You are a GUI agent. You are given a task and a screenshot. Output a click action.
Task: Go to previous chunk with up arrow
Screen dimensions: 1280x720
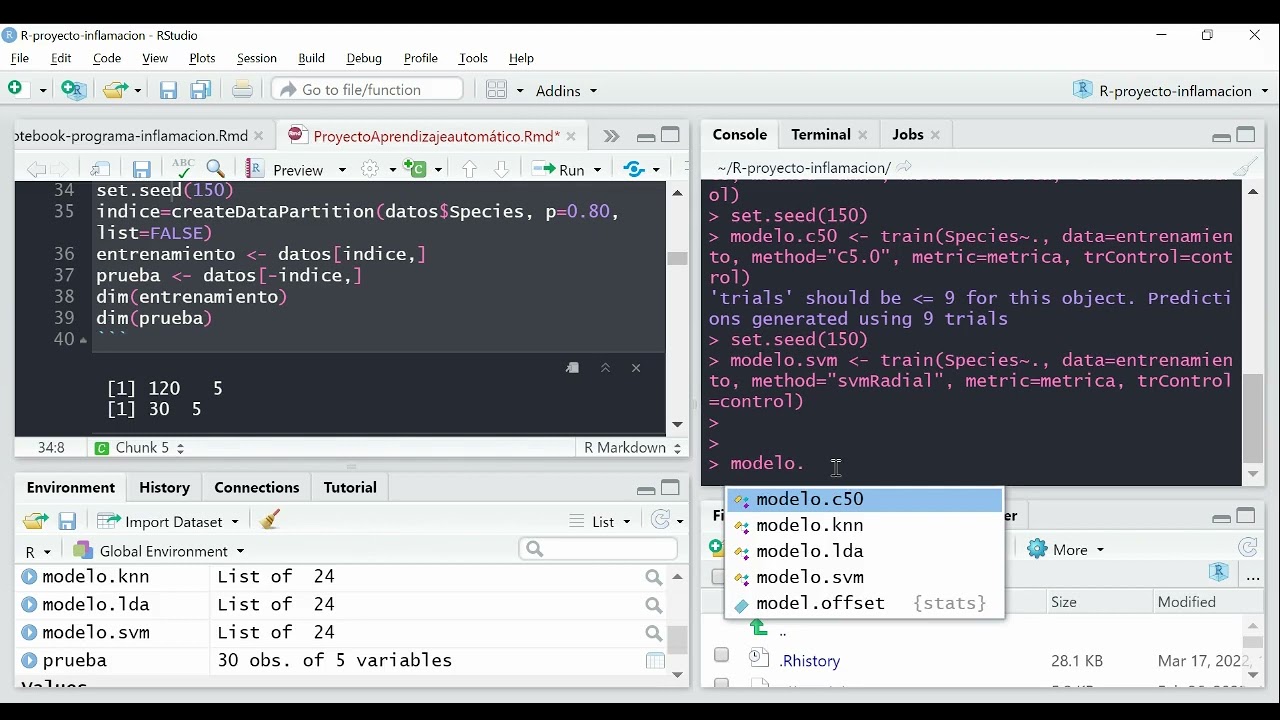[469, 169]
